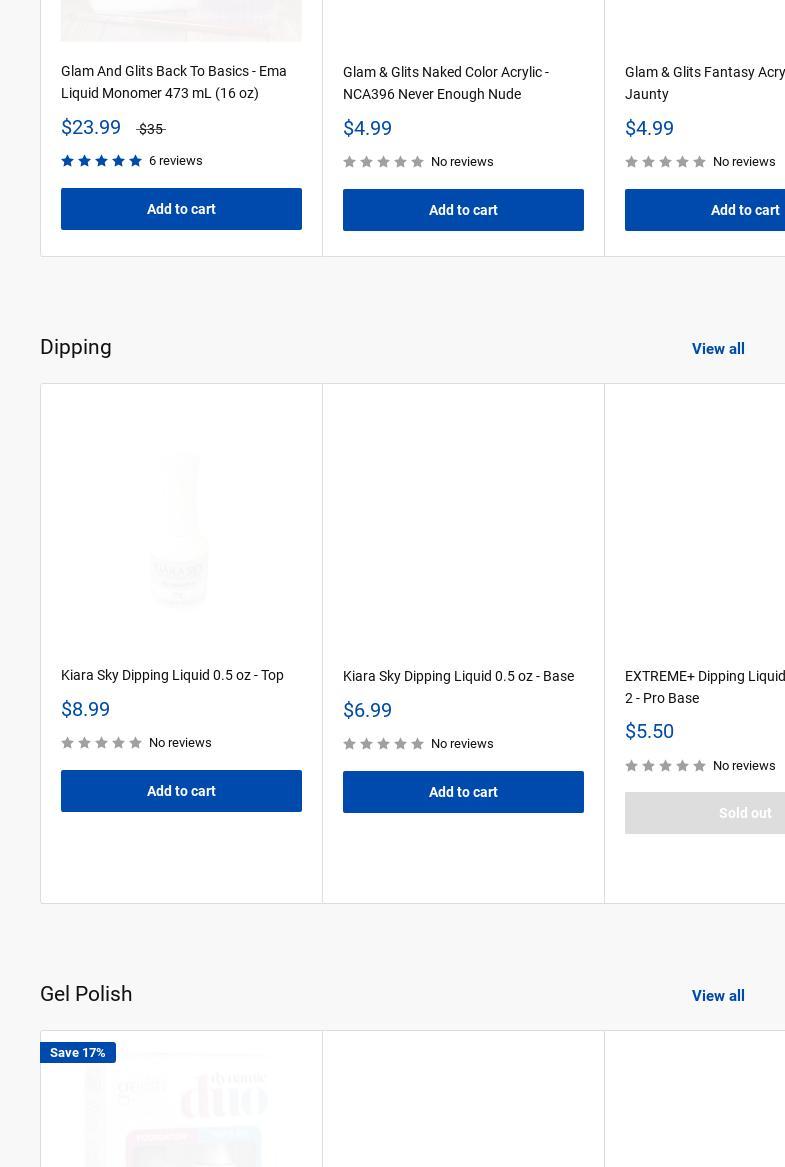The width and height of the screenshot is (785, 1167).
Task: Open Kiara Sky Dipping Liquid Top title
Action: pos(172,675)
